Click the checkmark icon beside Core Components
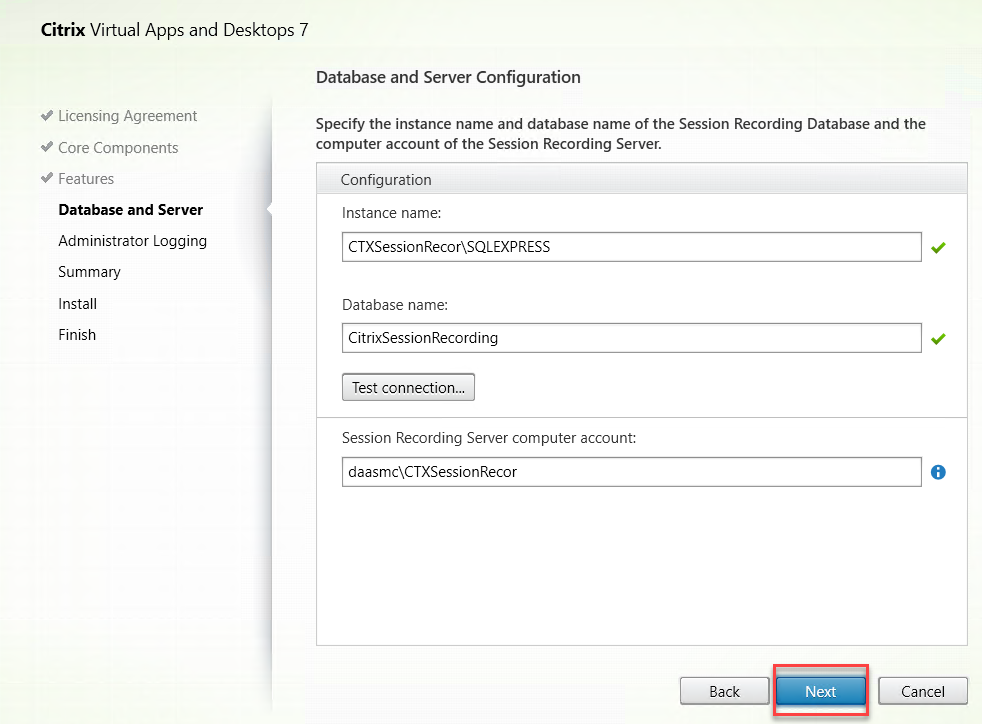 coord(47,147)
